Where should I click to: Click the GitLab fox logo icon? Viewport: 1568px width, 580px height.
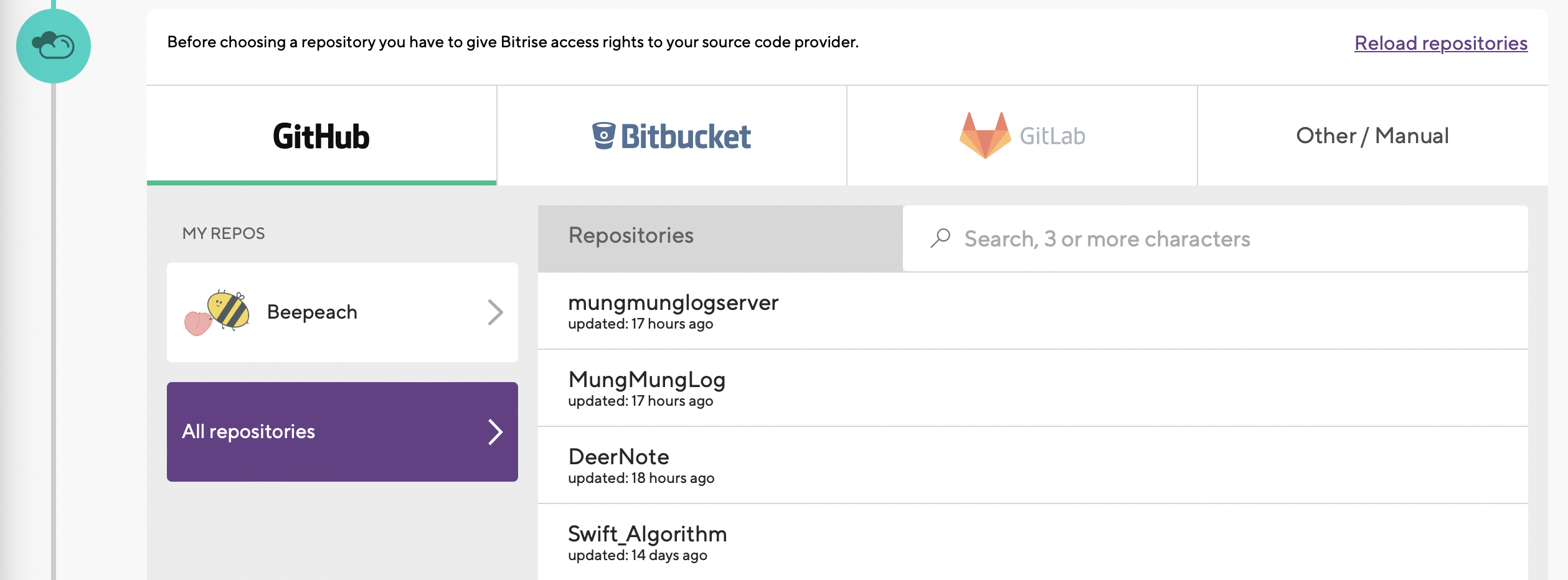(985, 136)
